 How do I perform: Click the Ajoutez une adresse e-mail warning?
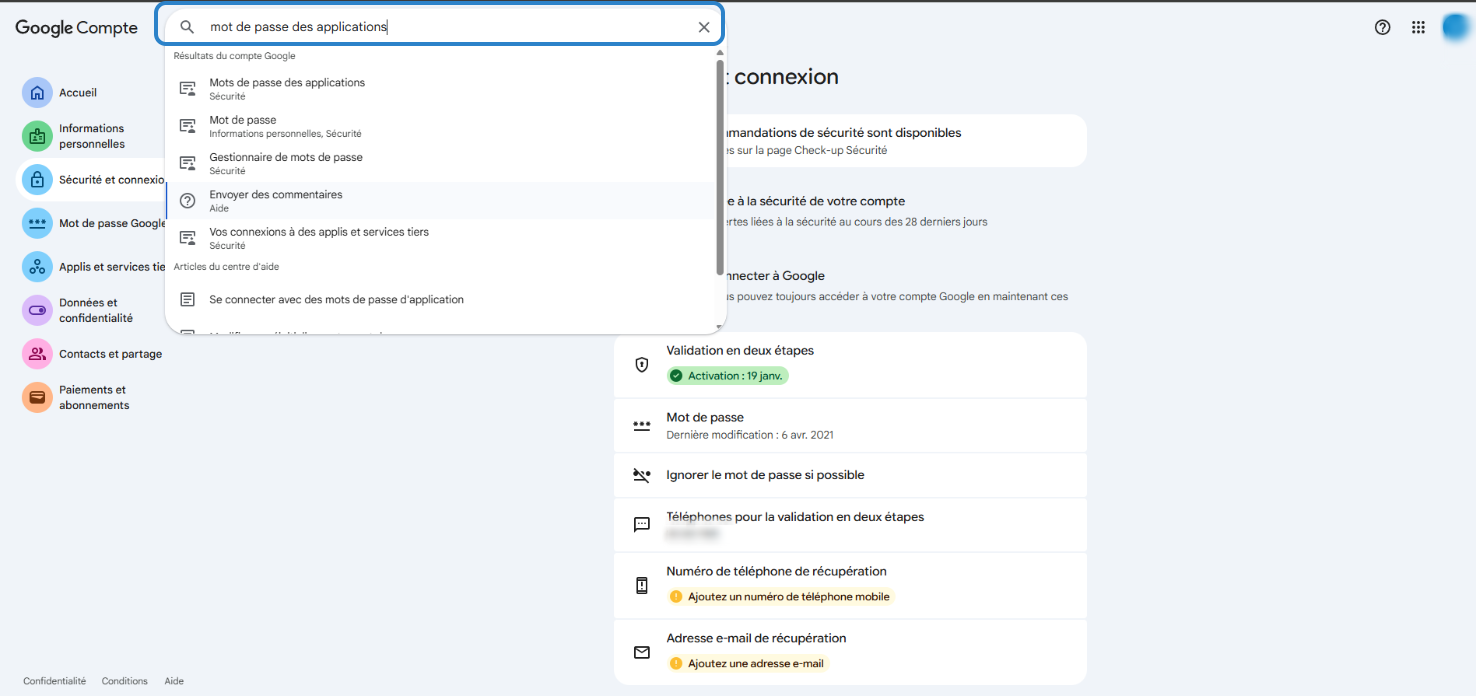coord(748,663)
